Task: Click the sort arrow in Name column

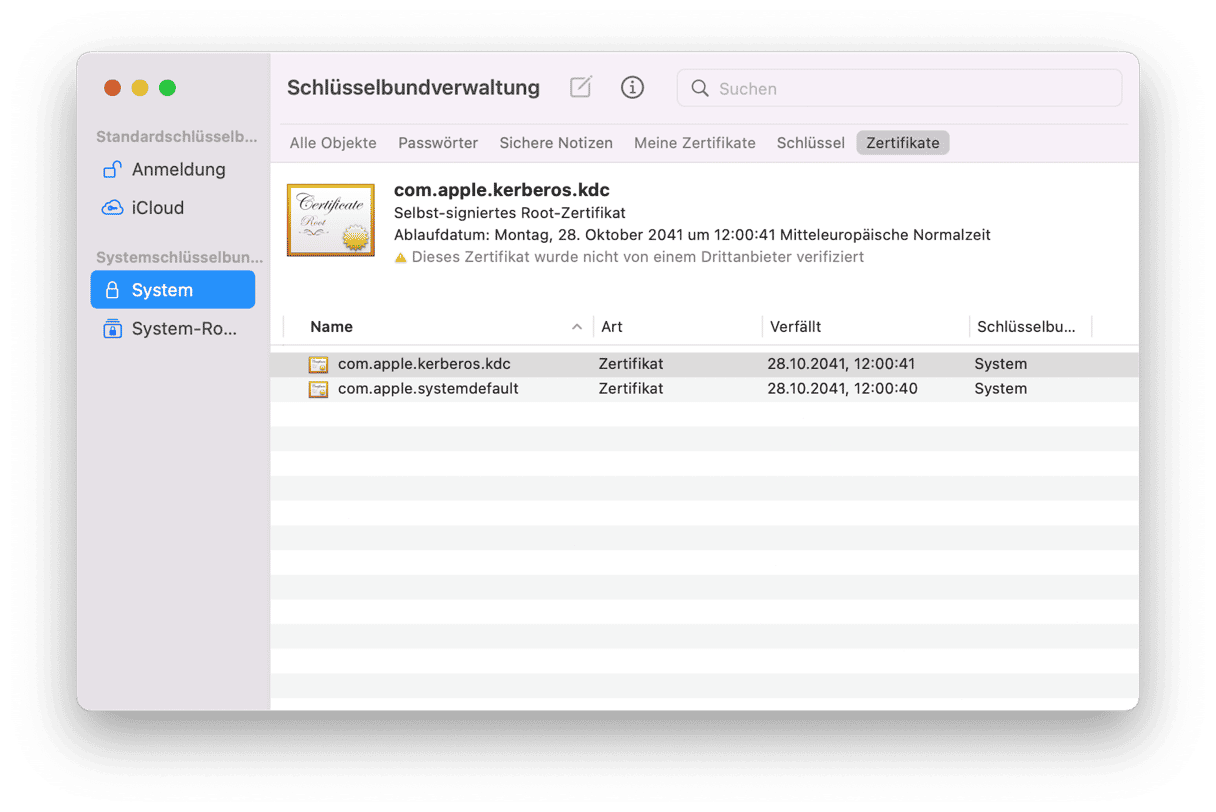Action: point(577,327)
